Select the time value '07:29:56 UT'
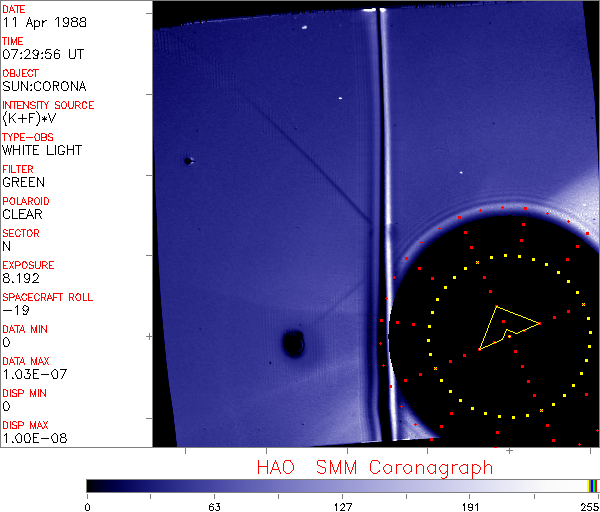This screenshot has width=600, height=512. coord(41,55)
